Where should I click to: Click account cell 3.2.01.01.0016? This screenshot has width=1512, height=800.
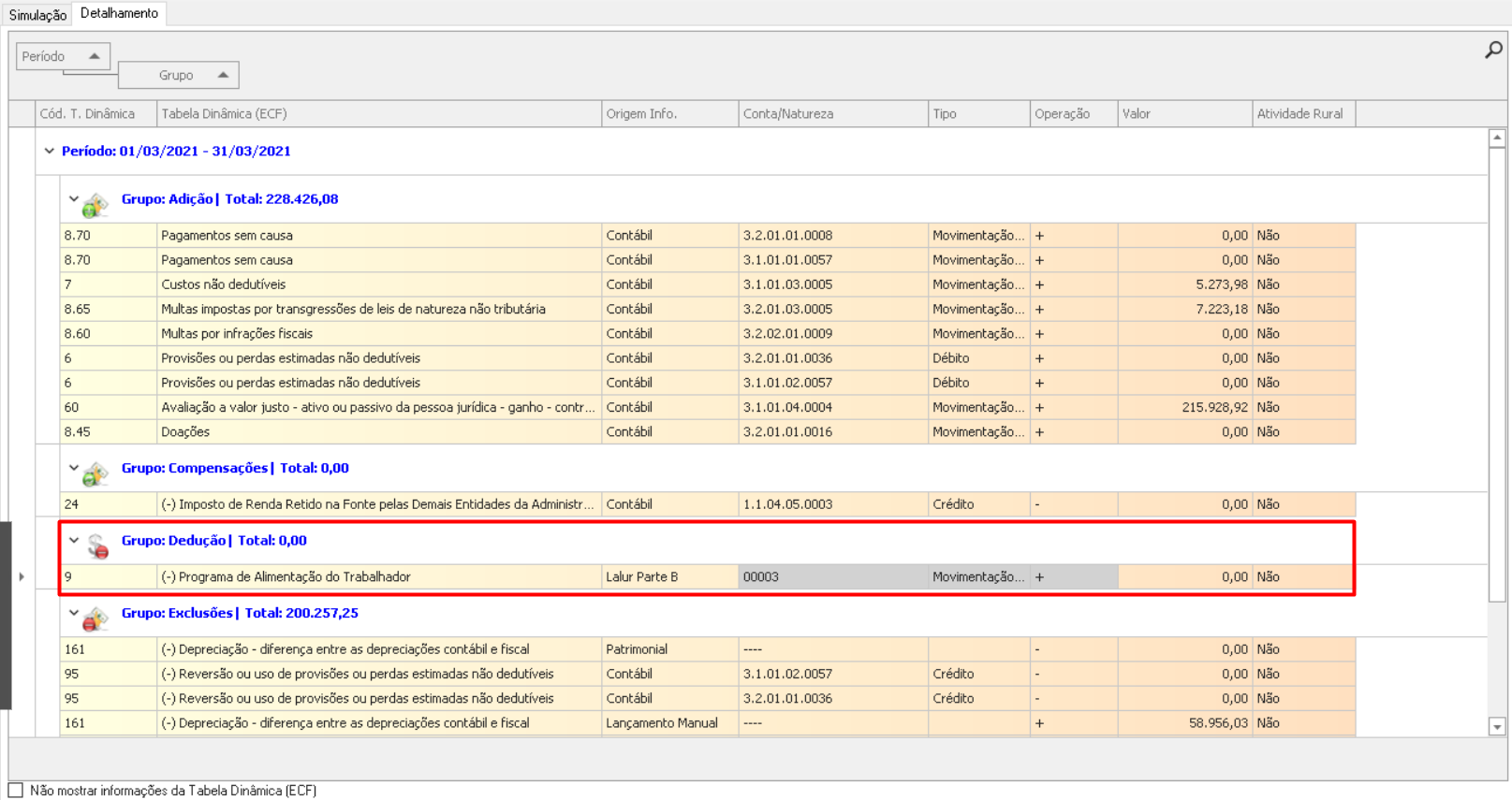pos(833,431)
